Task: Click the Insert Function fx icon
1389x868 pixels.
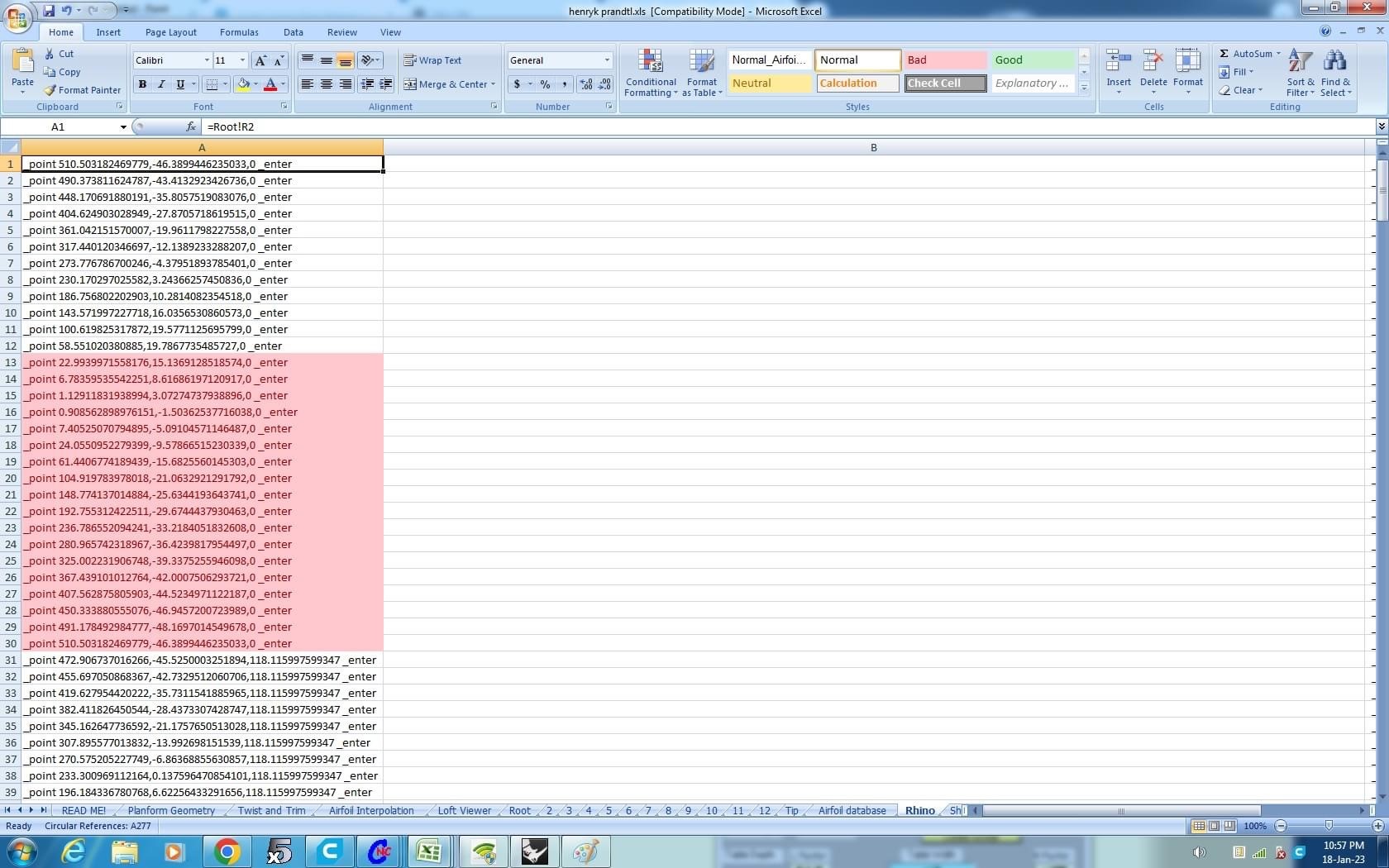Action: 191,126
